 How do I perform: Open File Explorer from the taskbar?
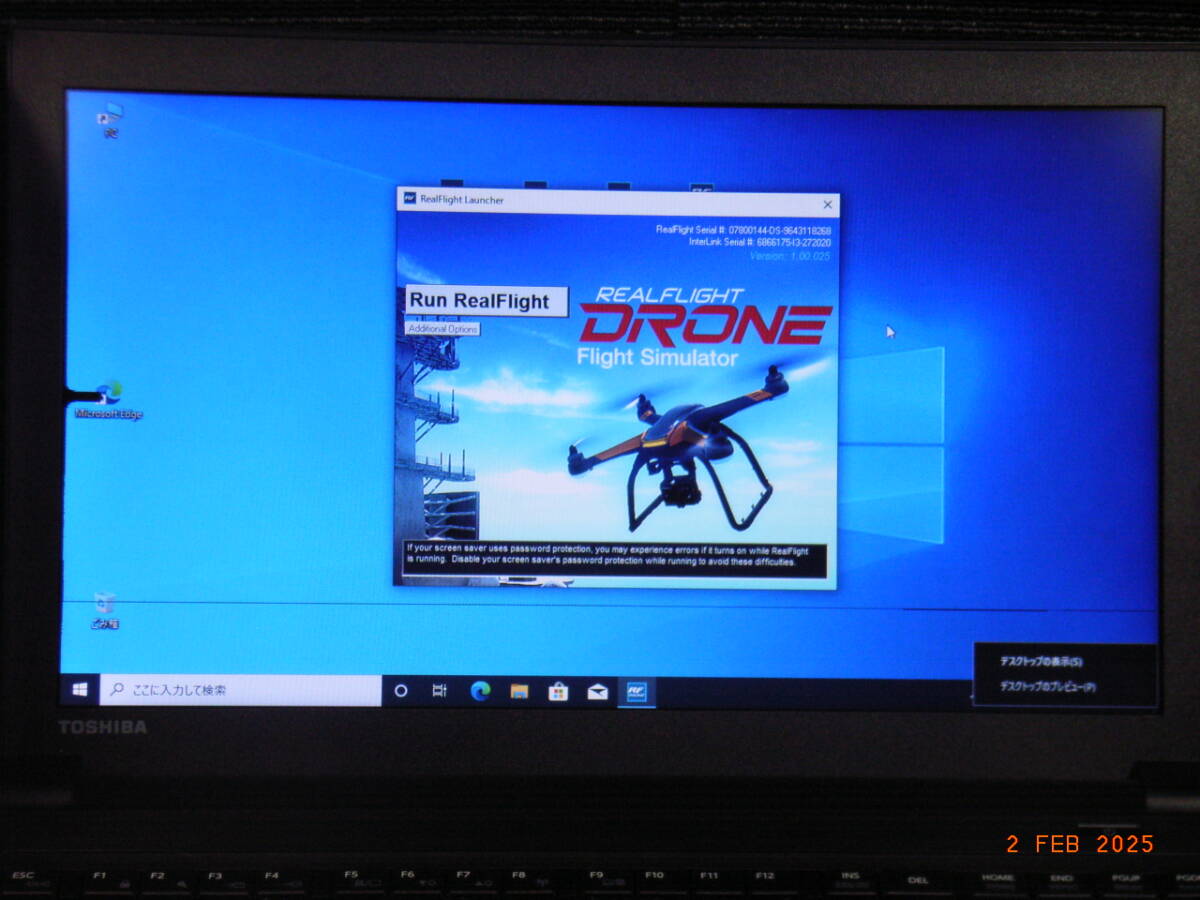click(x=519, y=690)
